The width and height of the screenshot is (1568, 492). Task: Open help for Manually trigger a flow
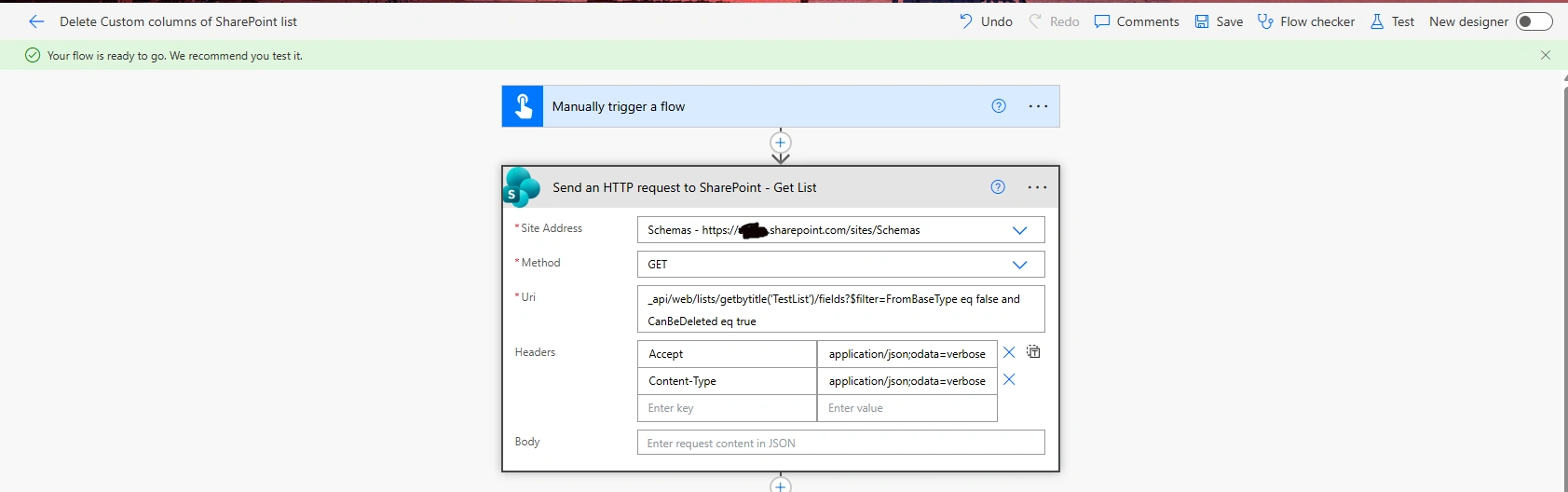pyautogui.click(x=999, y=106)
